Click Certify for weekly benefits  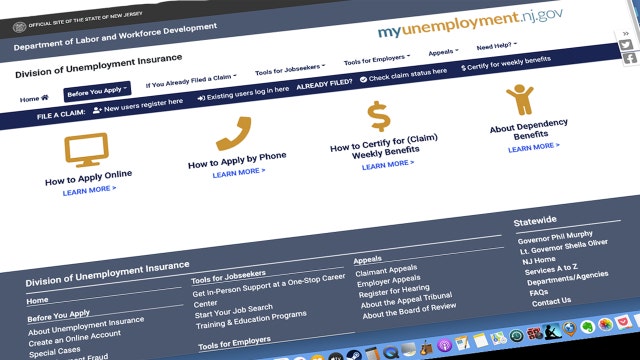506,63
